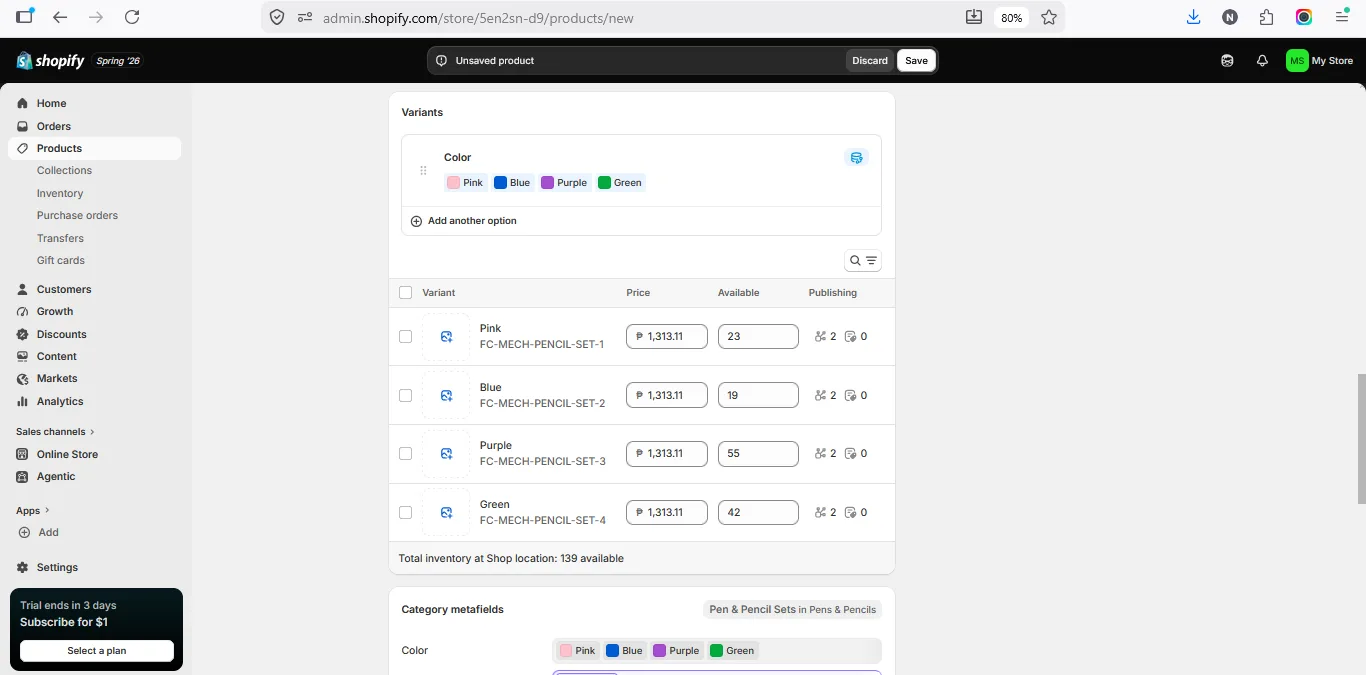Edit the Blue variant available quantity
This screenshot has width=1366, height=675.
758,395
